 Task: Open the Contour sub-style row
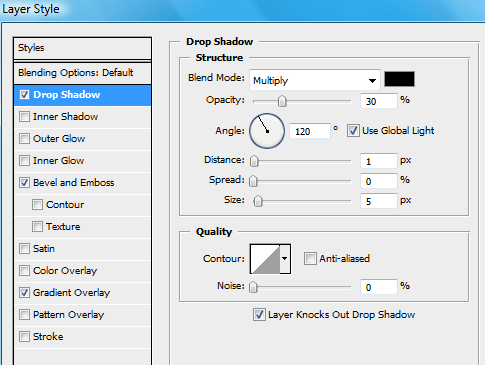(x=82, y=205)
